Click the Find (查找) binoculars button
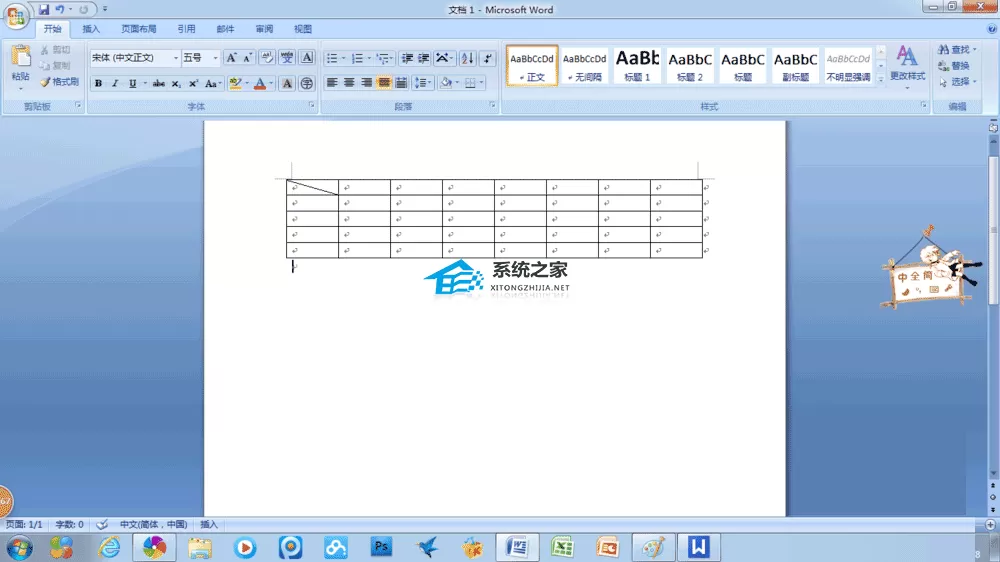The width and height of the screenshot is (1000, 562). click(957, 49)
